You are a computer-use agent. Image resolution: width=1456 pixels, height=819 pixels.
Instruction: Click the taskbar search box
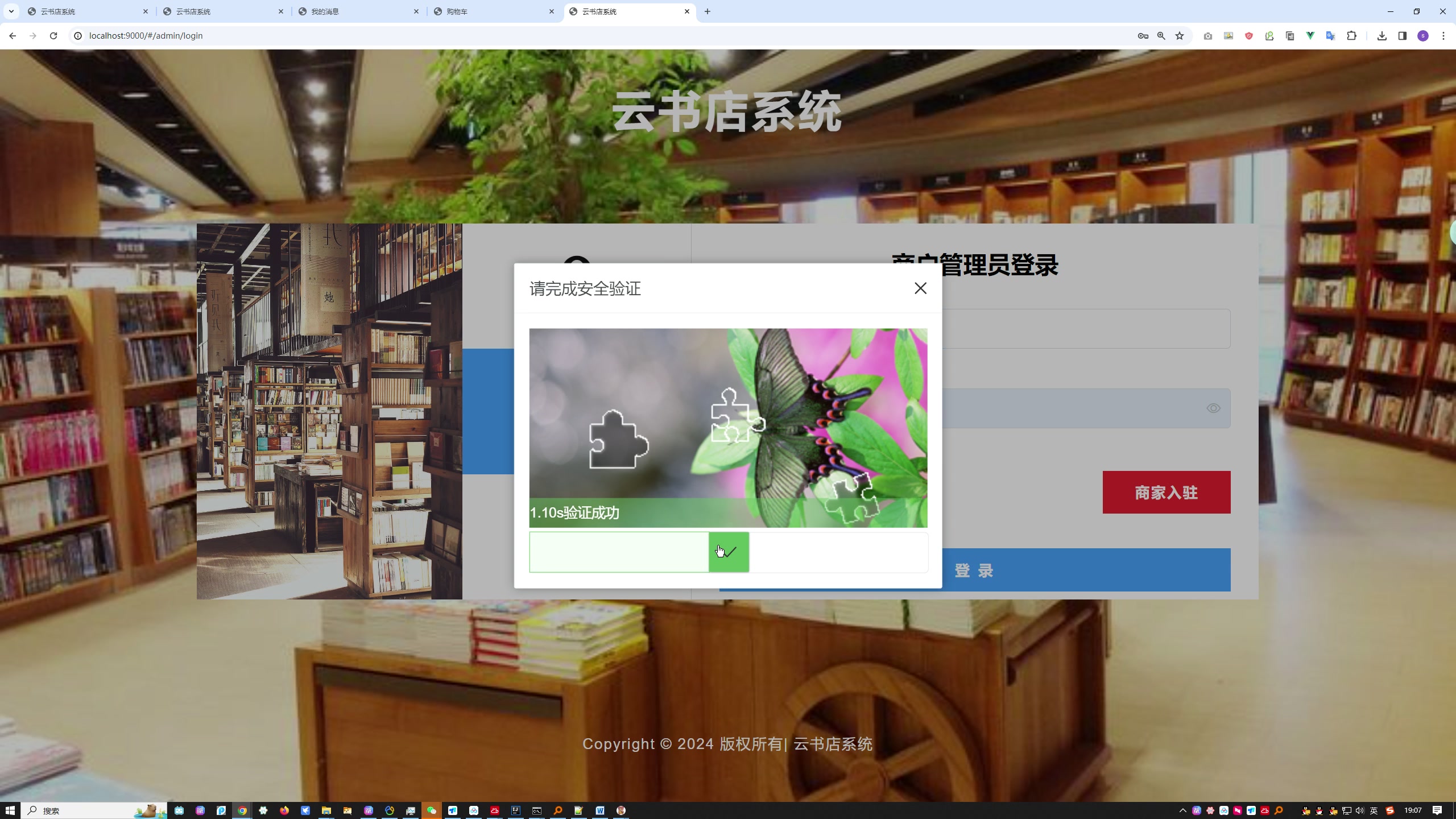(x=94, y=810)
